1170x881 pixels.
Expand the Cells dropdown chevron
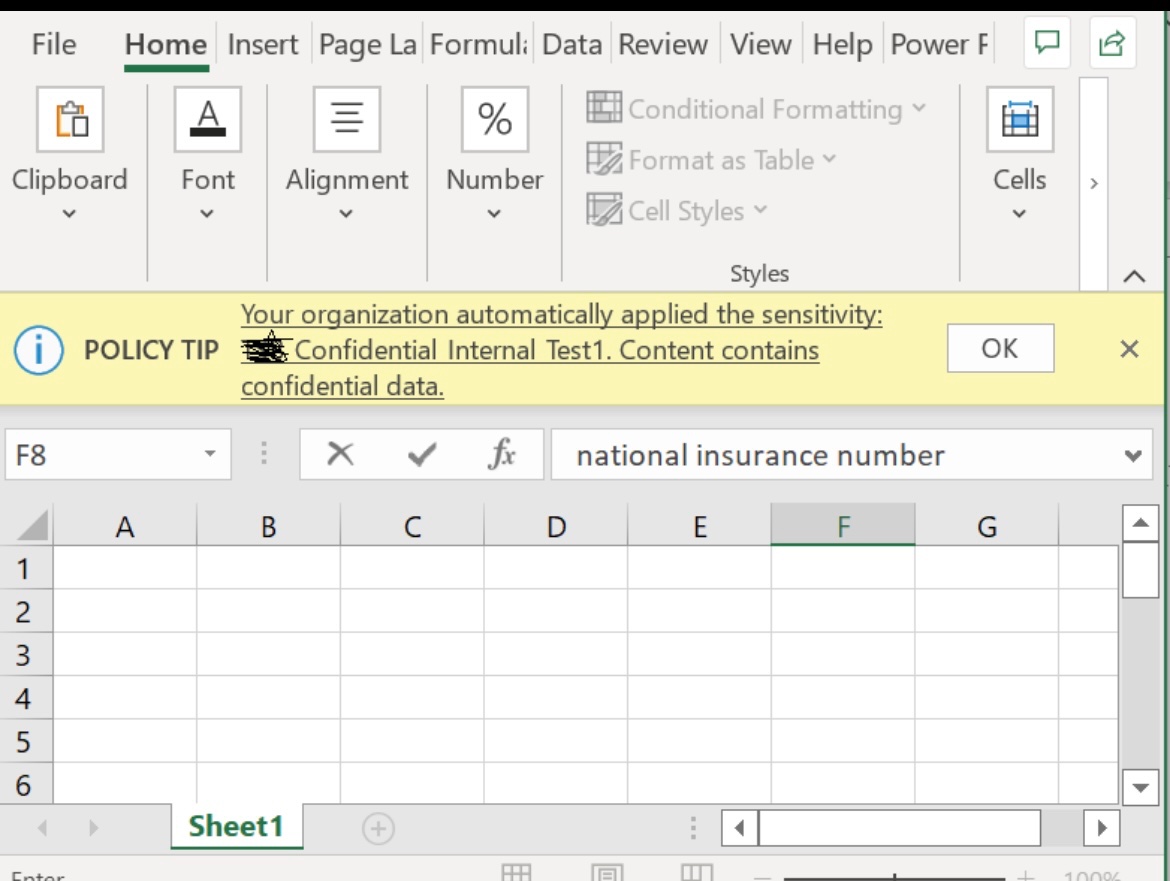tap(1019, 213)
